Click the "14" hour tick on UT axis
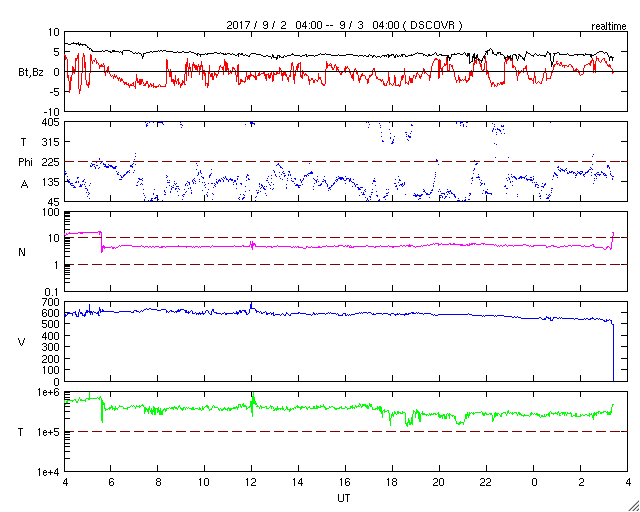640x512 pixels. pyautogui.click(x=299, y=483)
